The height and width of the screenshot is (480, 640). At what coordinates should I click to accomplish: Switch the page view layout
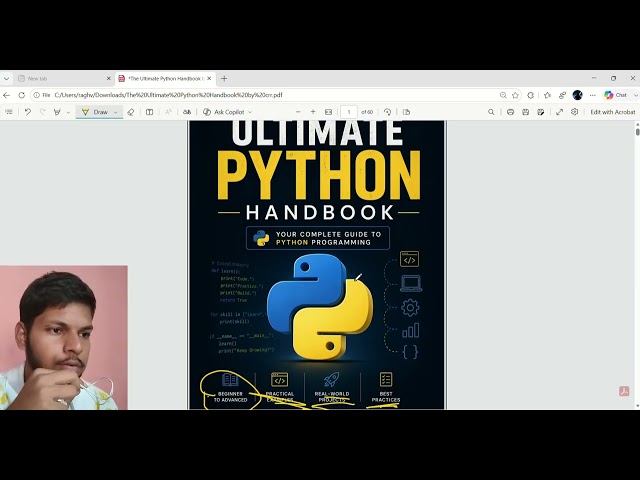click(149, 112)
